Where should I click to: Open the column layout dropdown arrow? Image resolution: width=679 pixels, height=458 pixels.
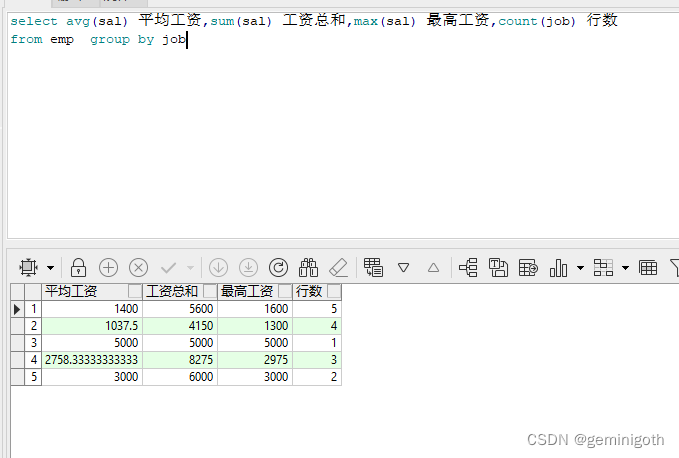pyautogui.click(x=625, y=268)
